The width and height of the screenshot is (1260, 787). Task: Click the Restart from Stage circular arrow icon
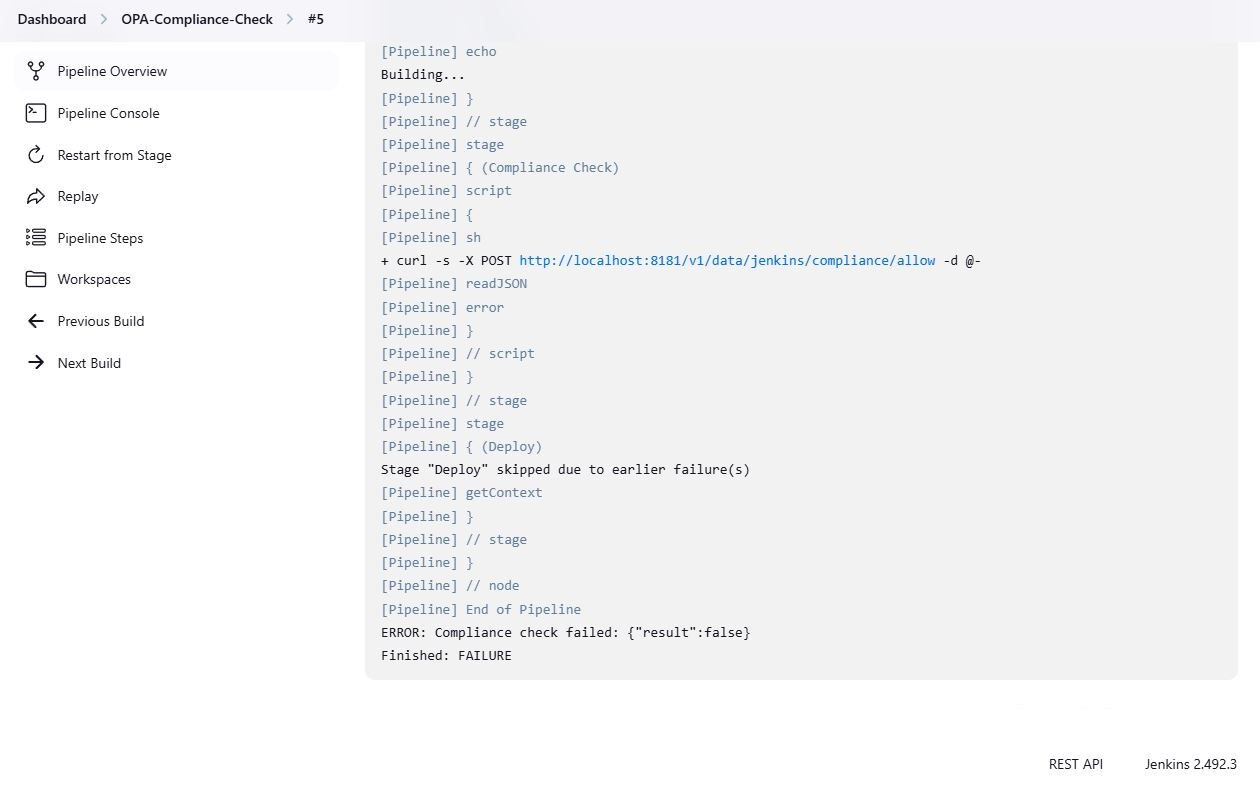click(x=36, y=155)
